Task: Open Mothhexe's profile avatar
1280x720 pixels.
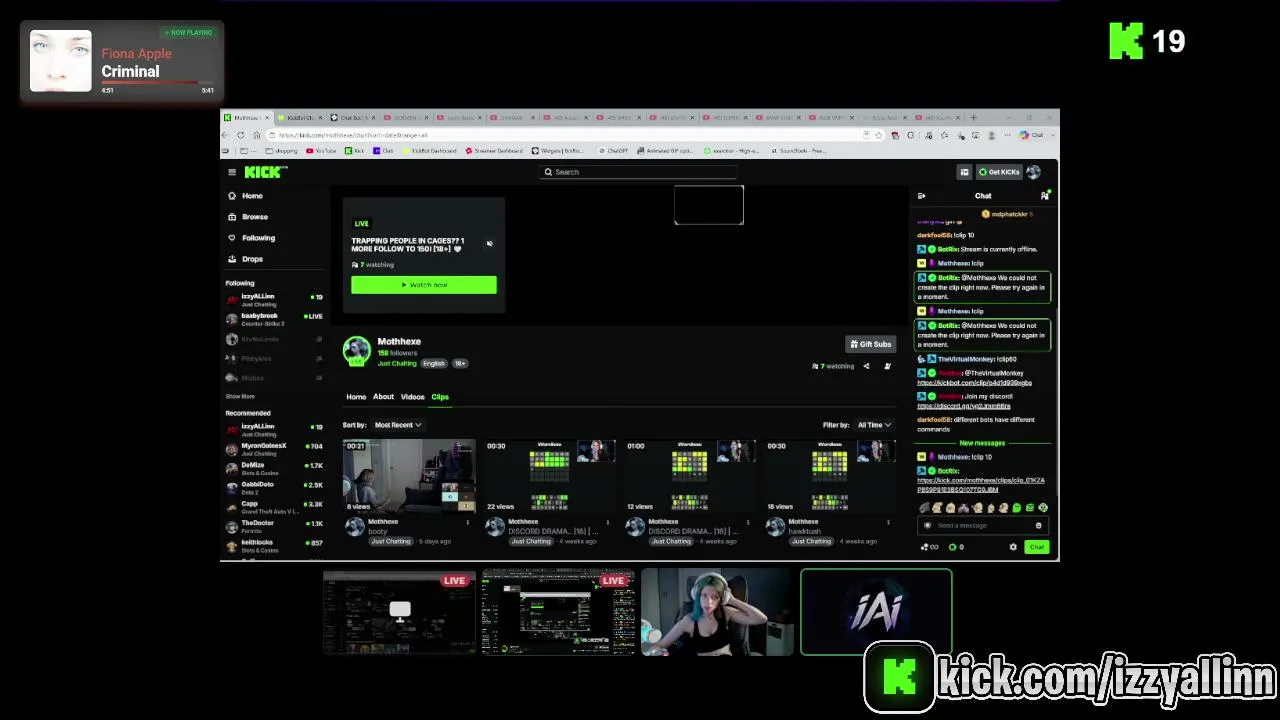Action: click(356, 351)
